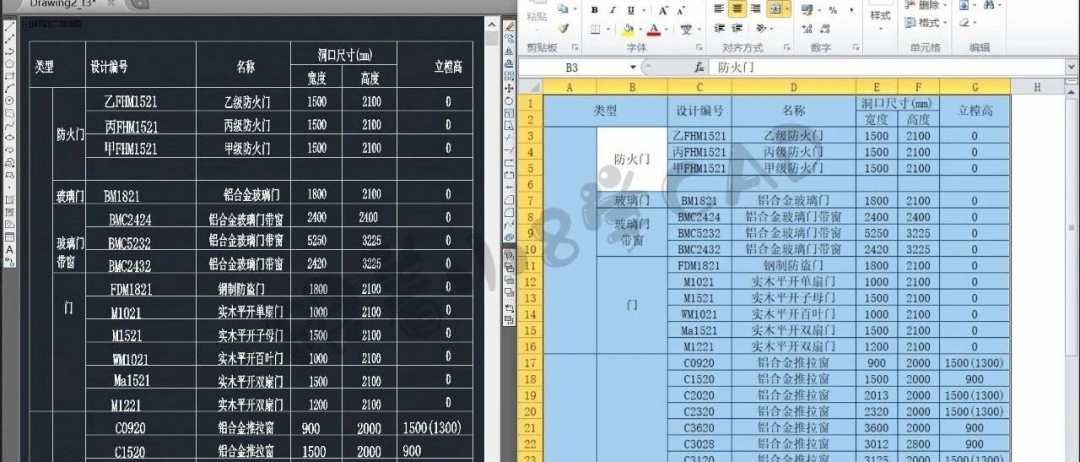Click BMC5232 text in AutoCAD table
The width and height of the screenshot is (1080, 462).
pos(129,243)
